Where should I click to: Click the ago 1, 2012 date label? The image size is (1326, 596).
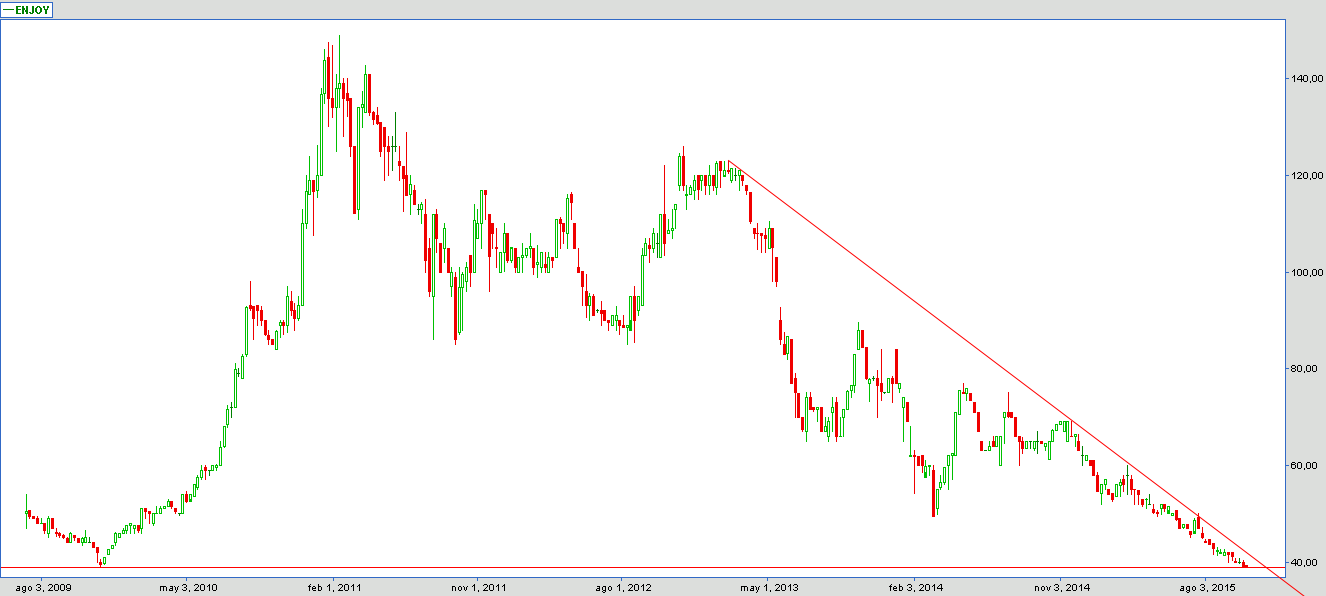(625, 587)
